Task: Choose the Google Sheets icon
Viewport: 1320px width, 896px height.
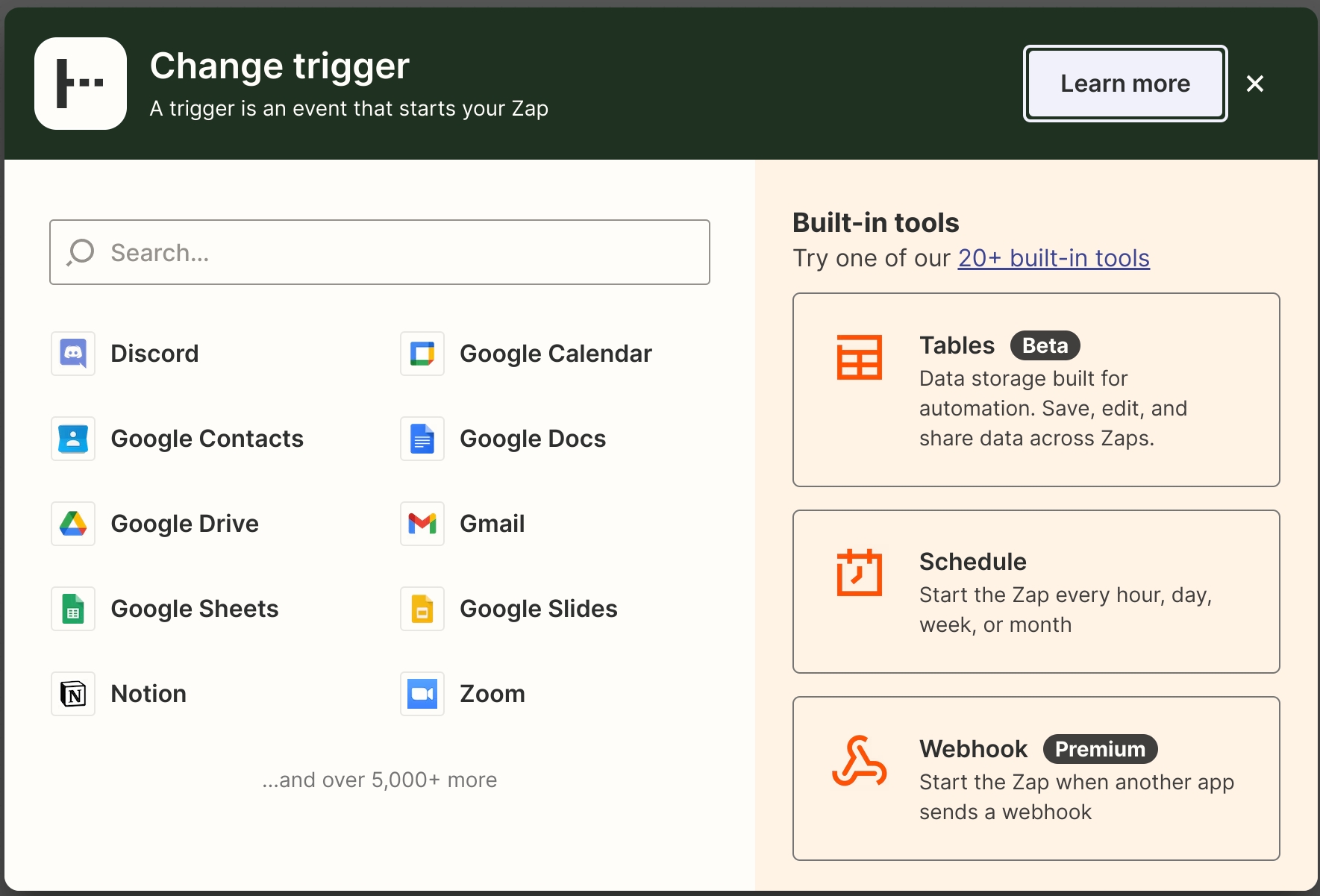Action: click(x=73, y=609)
